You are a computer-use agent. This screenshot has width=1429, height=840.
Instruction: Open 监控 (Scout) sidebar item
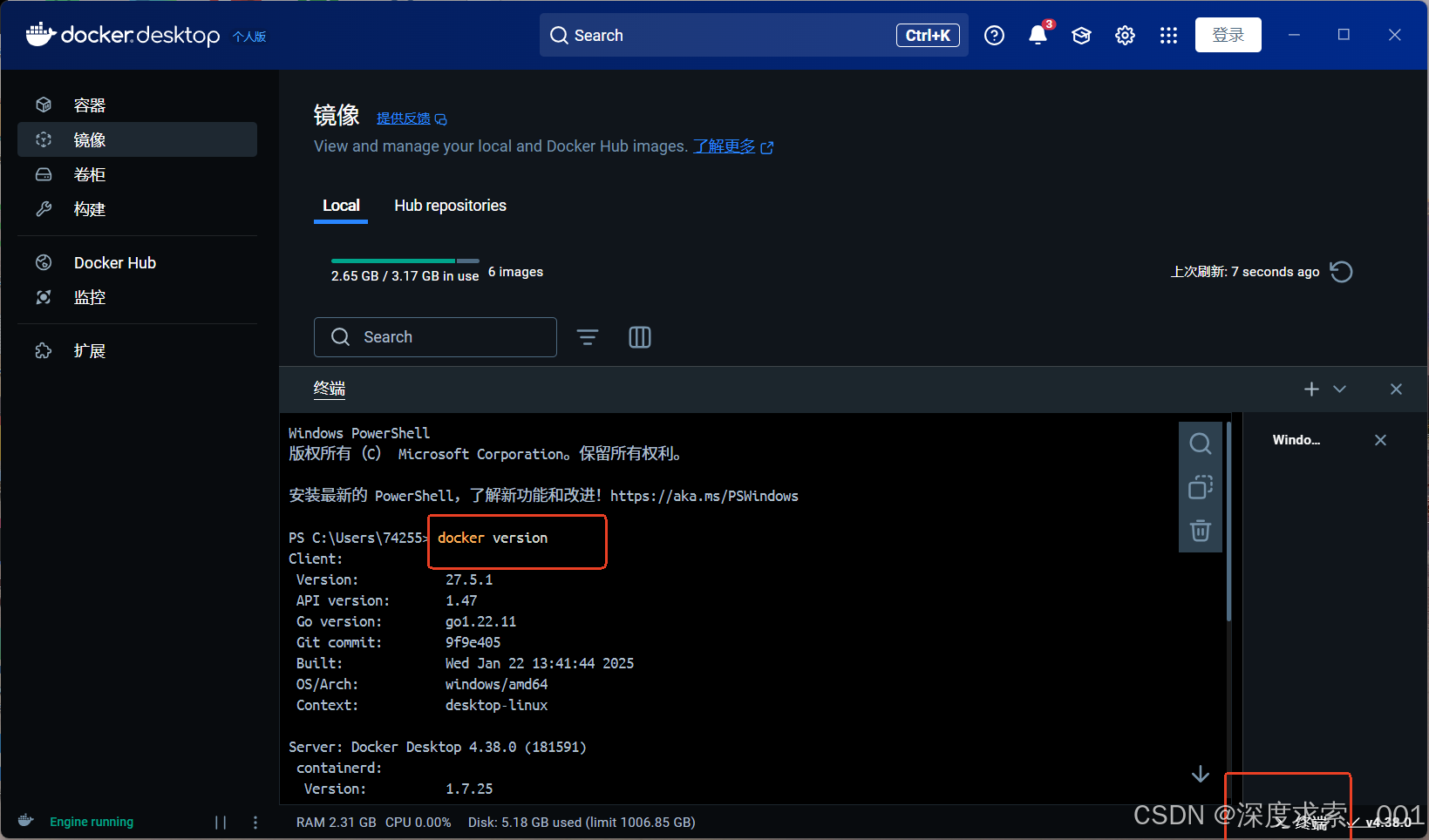pyautogui.click(x=137, y=297)
